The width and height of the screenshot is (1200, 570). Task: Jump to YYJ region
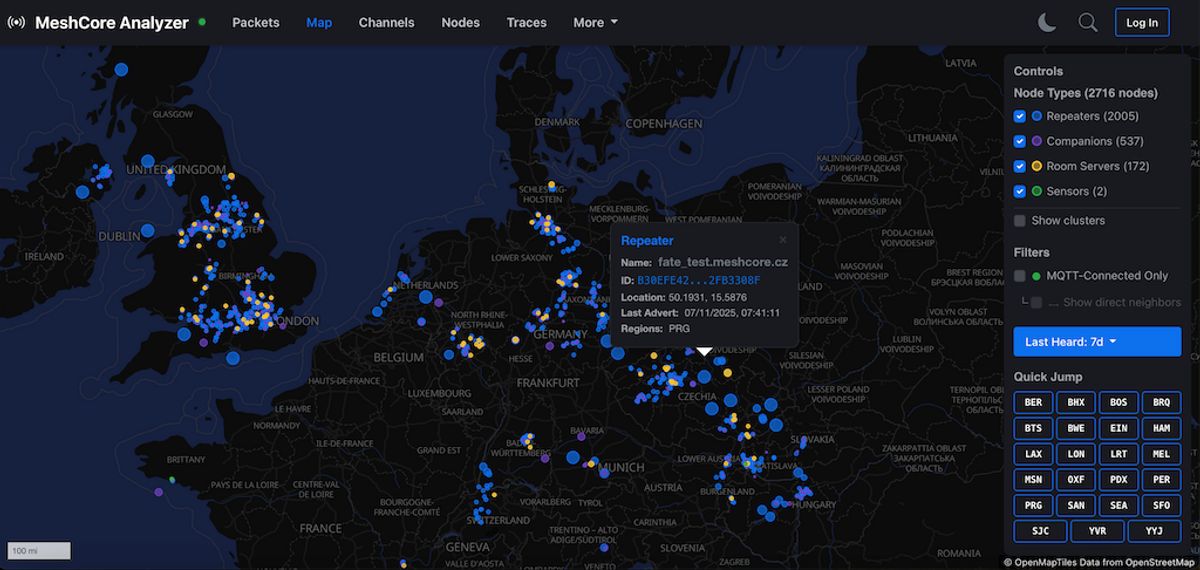click(1155, 532)
